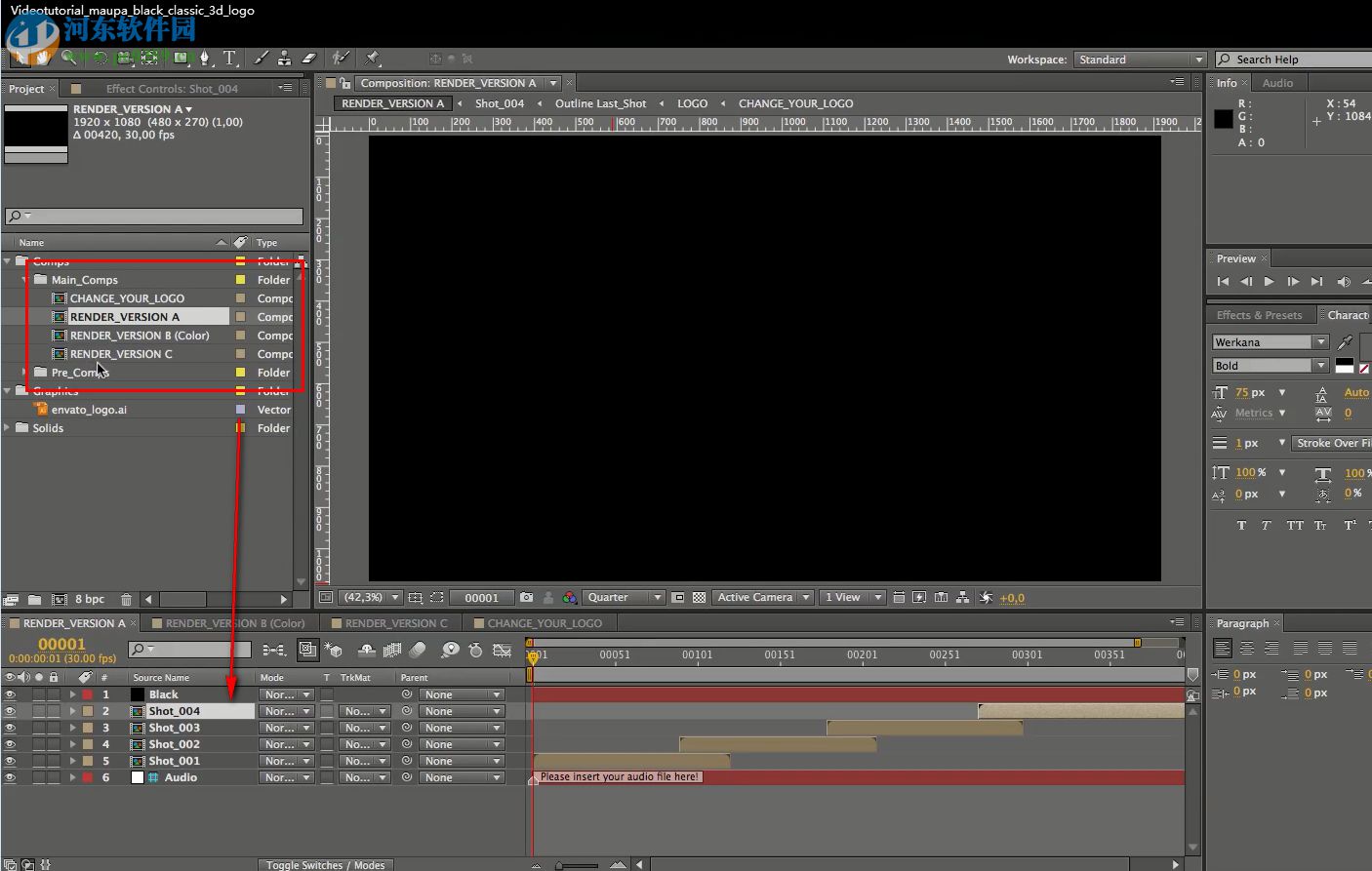Delete selected item with the trash icon
The width and height of the screenshot is (1372, 871).
pos(126,599)
